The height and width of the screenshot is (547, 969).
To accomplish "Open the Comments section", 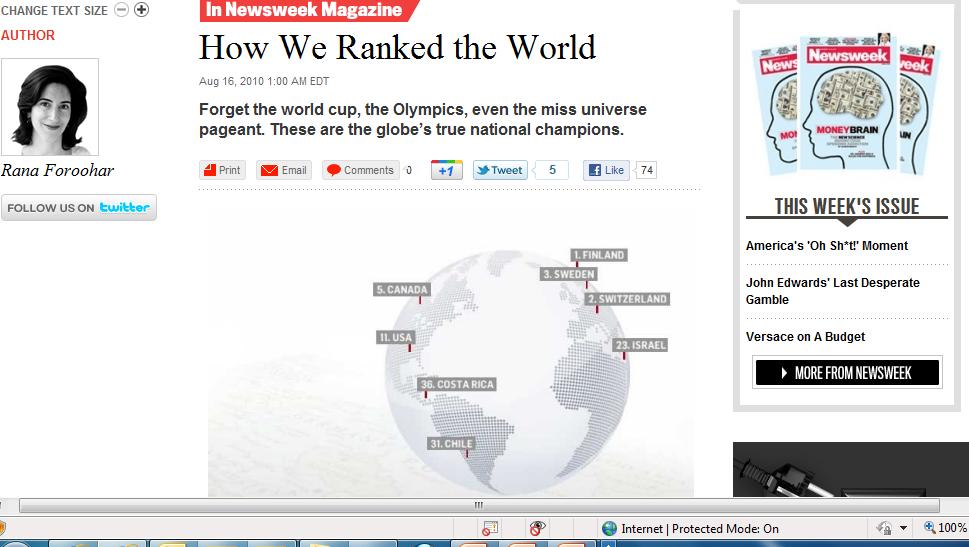I will pos(360,170).
